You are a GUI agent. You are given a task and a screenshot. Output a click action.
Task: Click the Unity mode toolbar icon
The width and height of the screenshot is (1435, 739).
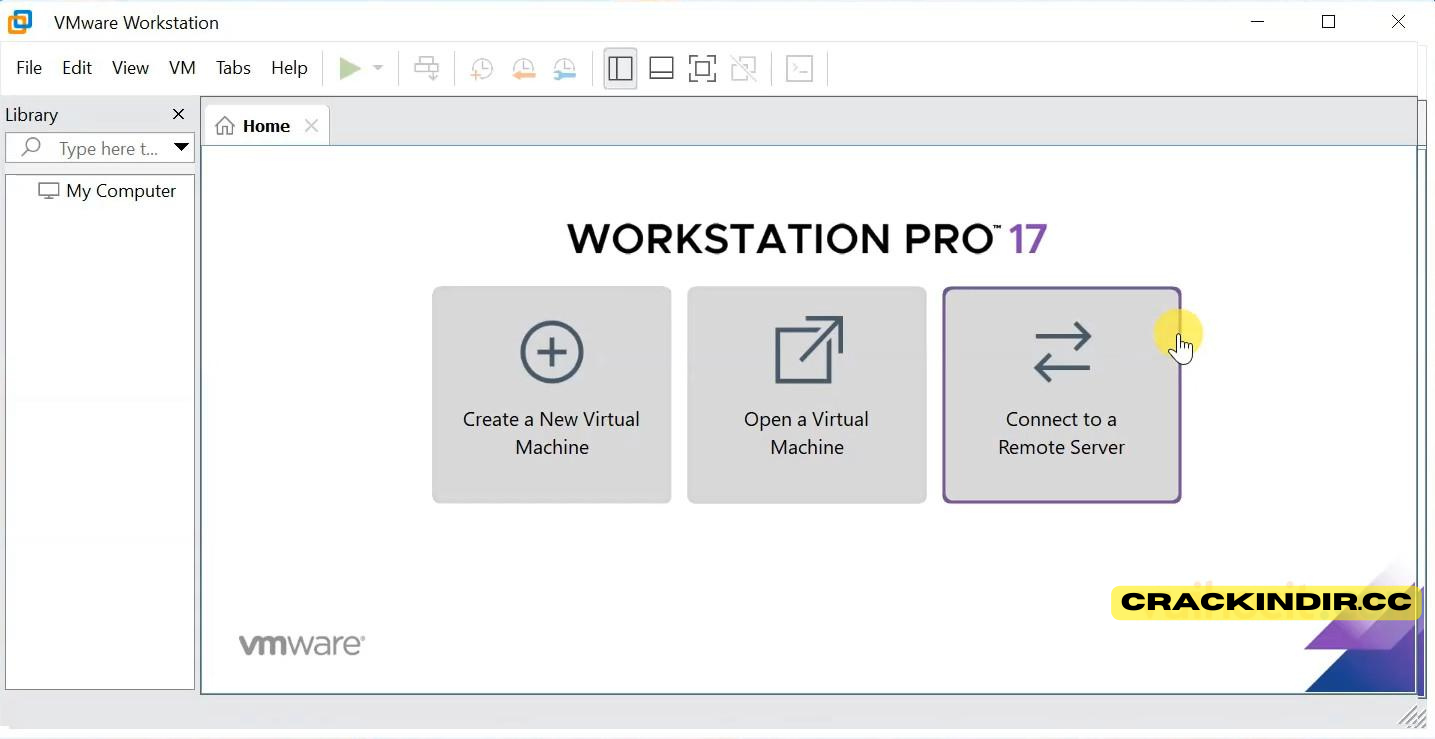[x=743, y=68]
